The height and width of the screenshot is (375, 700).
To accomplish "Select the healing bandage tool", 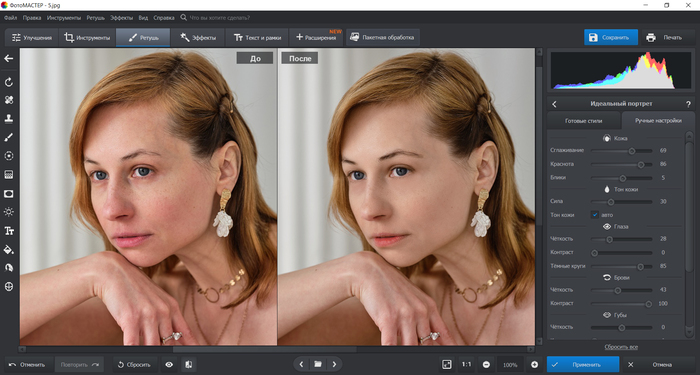I will [x=9, y=100].
